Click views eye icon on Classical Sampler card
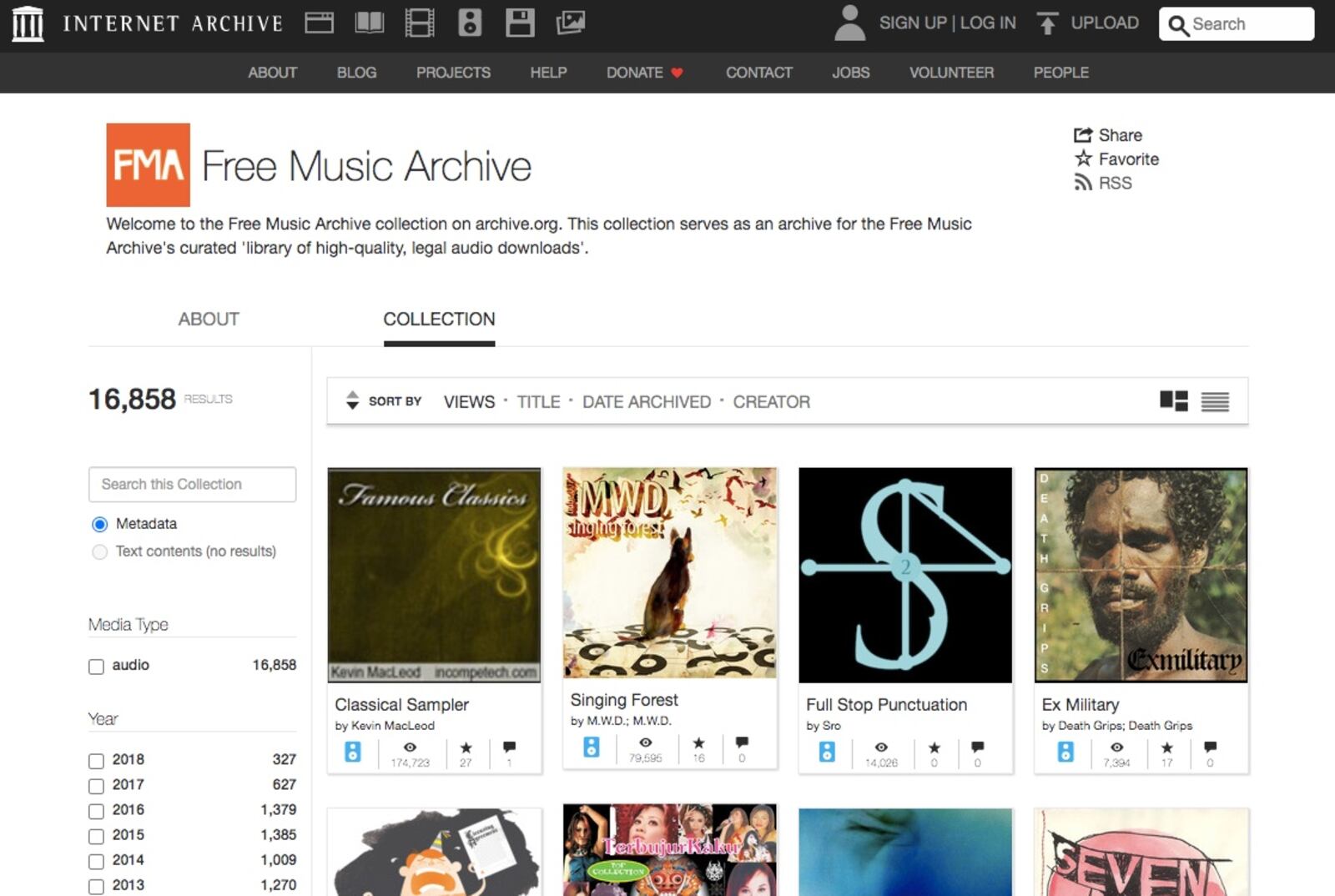1335x896 pixels. tap(410, 747)
